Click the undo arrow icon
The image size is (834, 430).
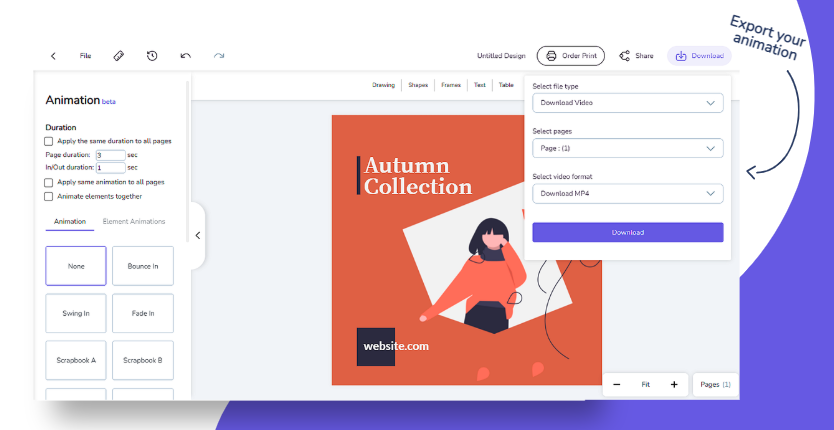click(x=186, y=56)
